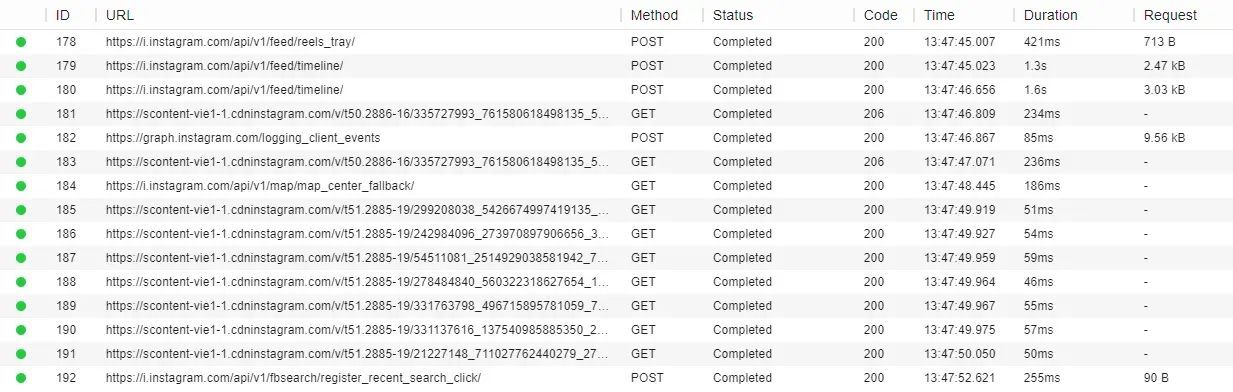Open the map_center_fallback request URL

pos(260,186)
